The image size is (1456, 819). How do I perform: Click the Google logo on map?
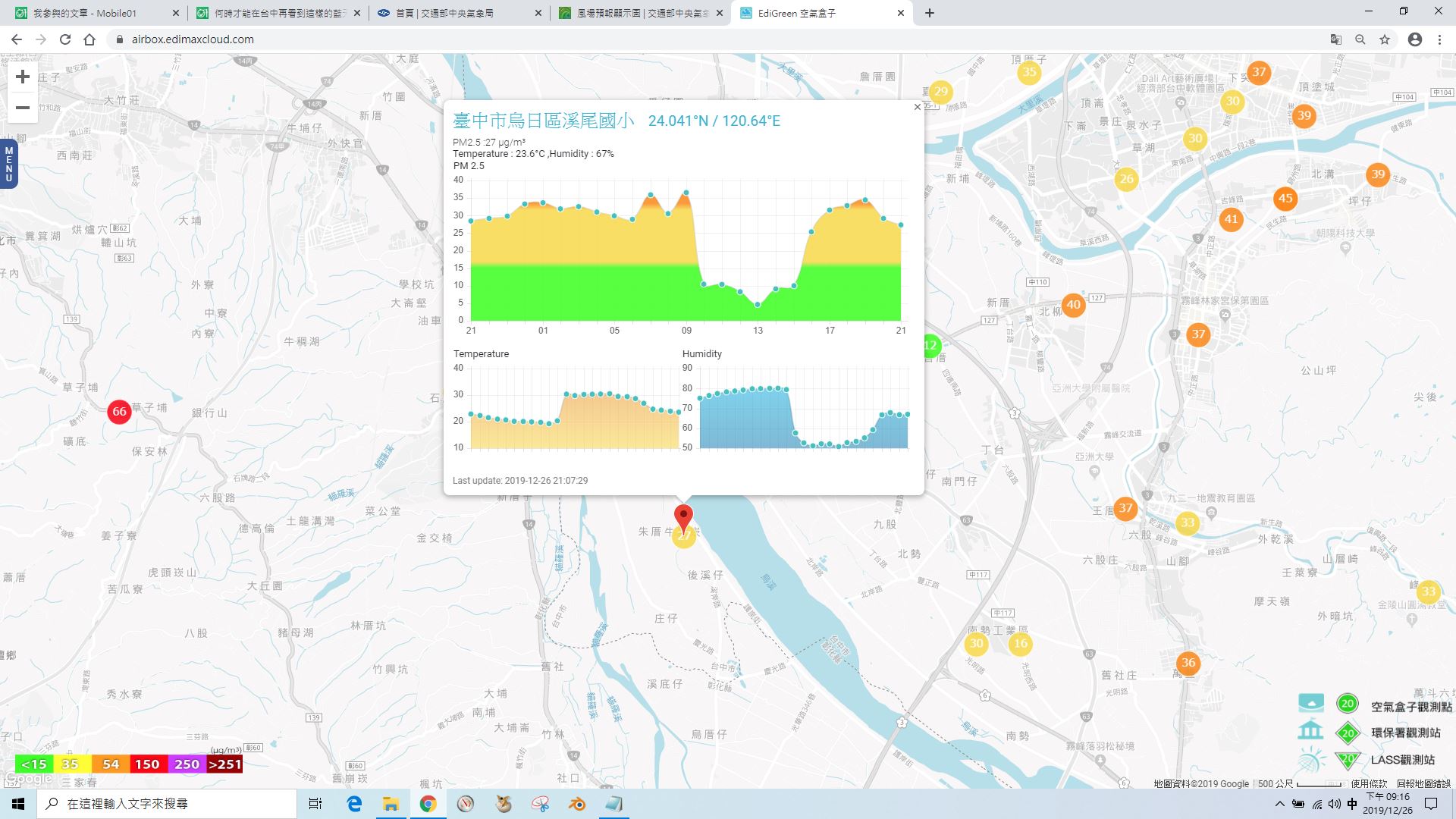click(28, 779)
